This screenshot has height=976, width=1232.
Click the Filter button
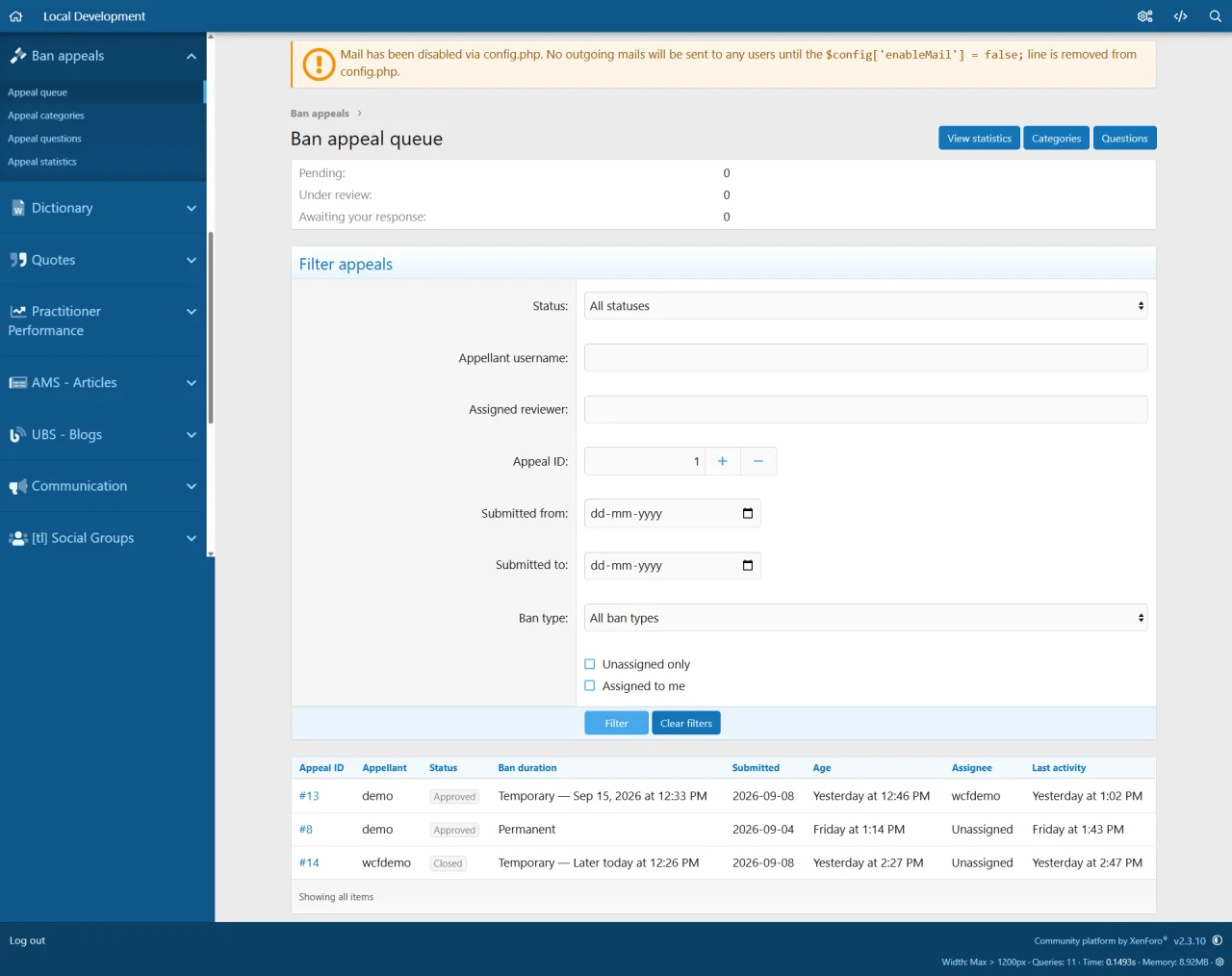[x=616, y=723]
